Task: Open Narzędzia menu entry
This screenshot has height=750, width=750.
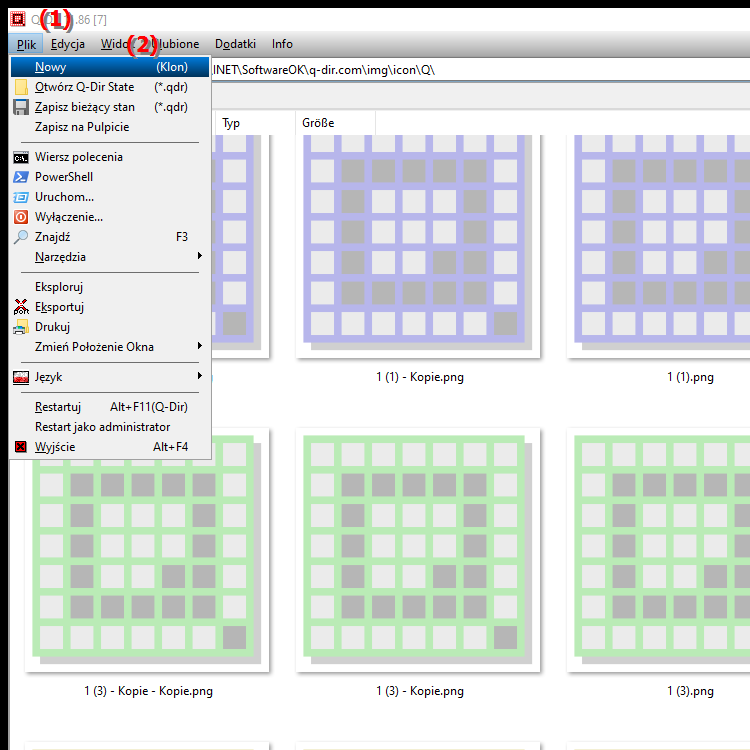Action: [110, 257]
